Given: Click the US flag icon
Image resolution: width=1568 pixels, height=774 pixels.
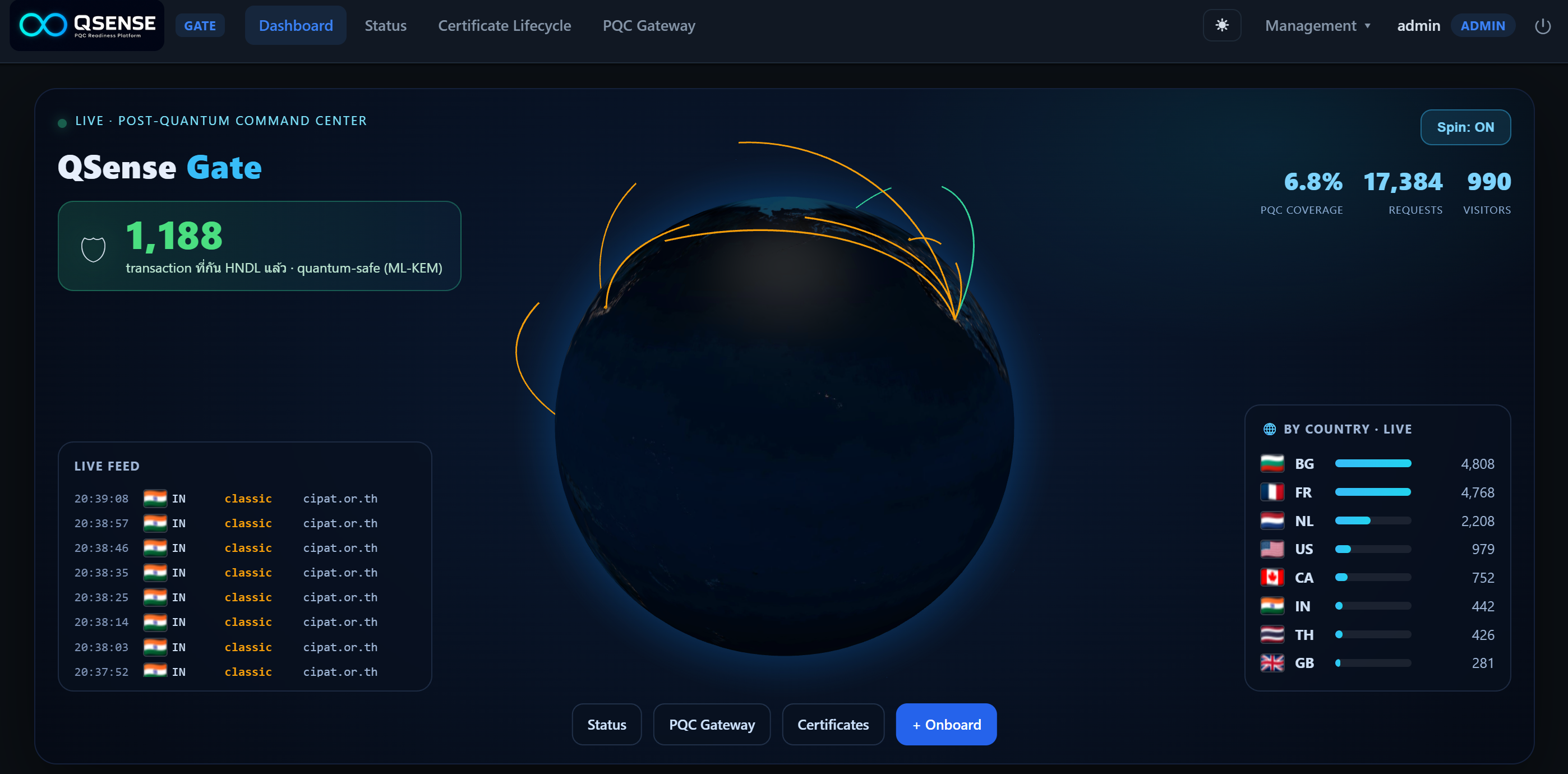Looking at the screenshot, I should (1271, 549).
